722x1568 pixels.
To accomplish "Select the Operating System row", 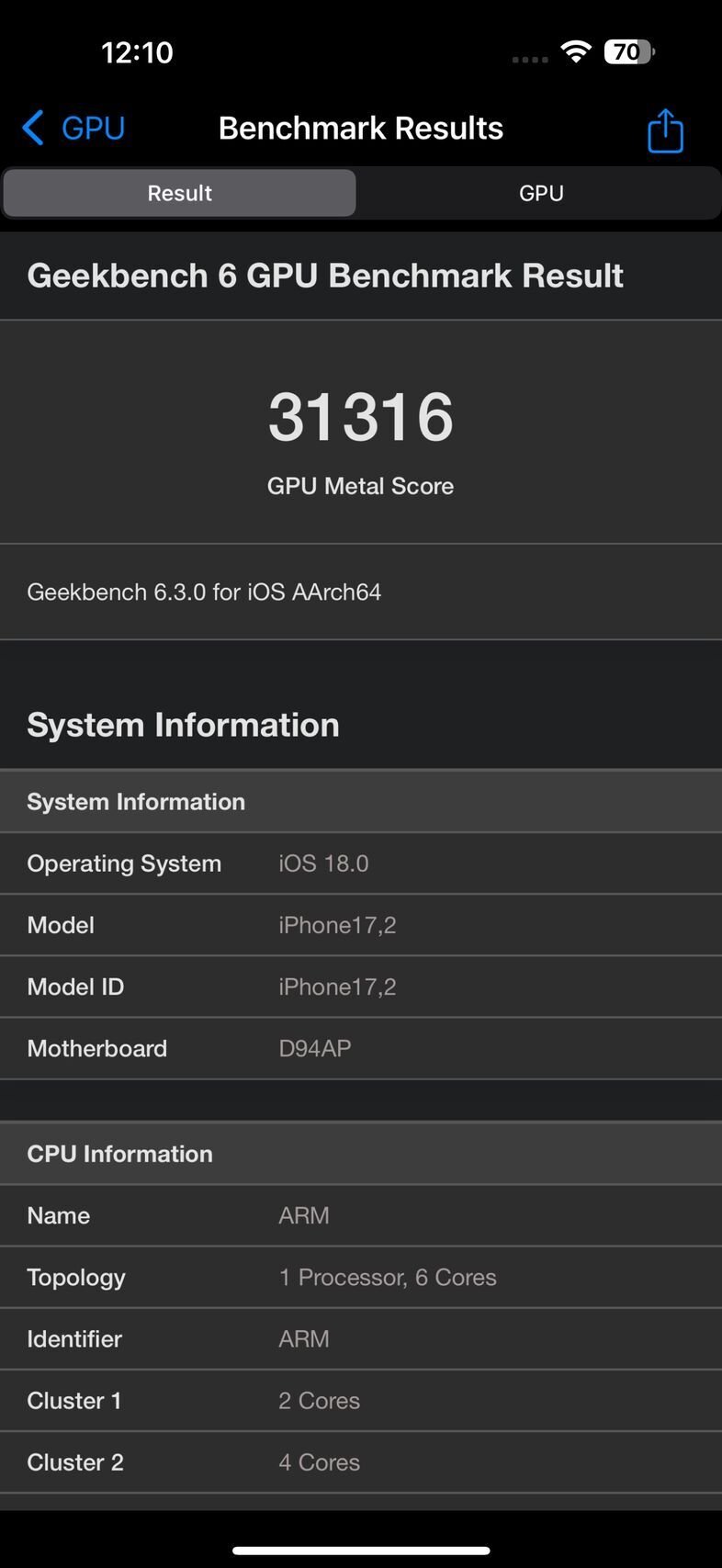I will [x=361, y=863].
